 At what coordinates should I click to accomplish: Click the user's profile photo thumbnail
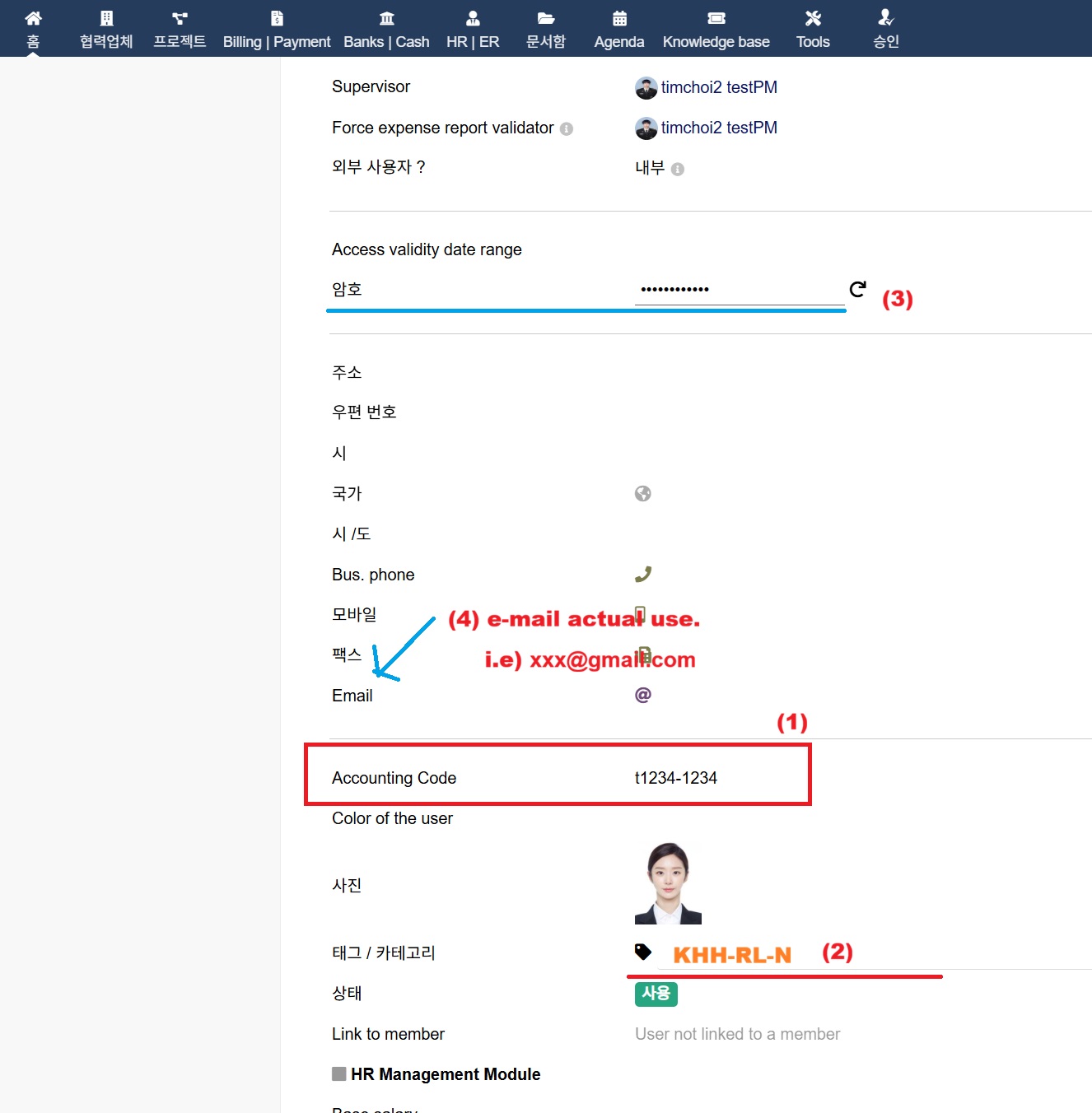coord(668,883)
